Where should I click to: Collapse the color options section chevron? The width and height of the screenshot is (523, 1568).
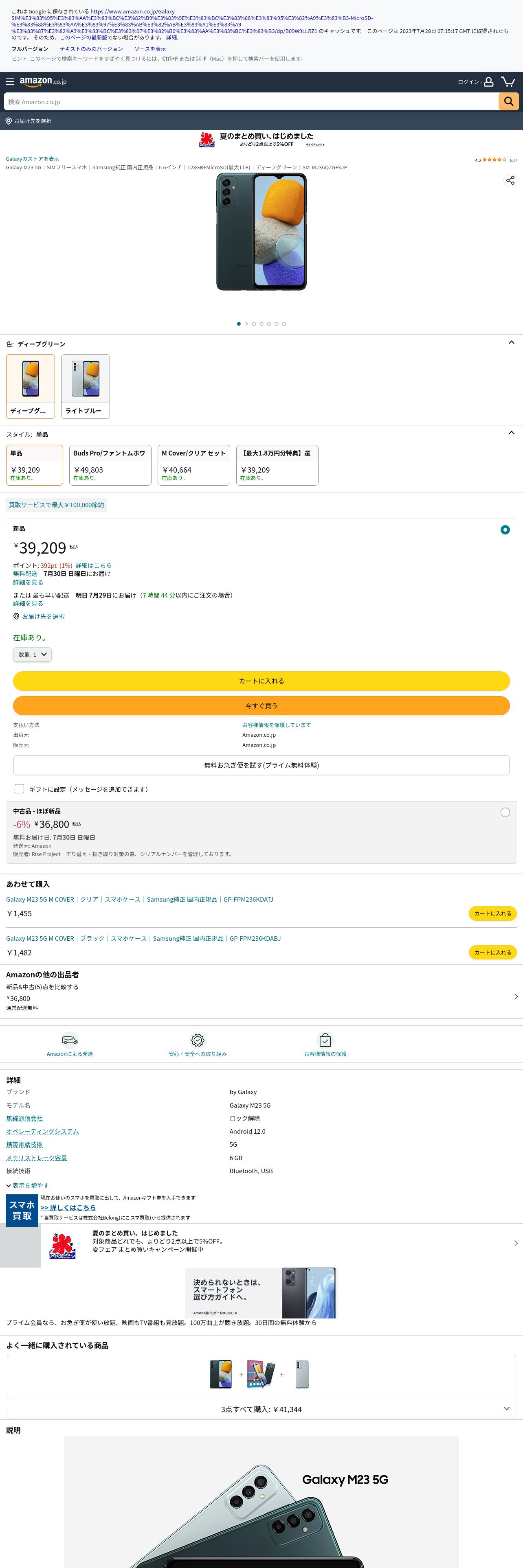tap(512, 343)
